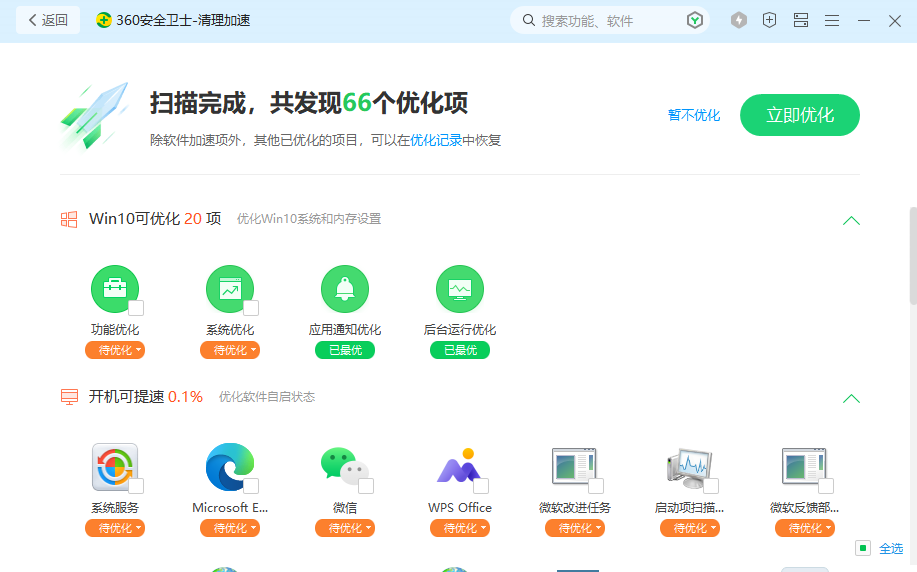Collapse the 开机可提速 section chevron

pos(851,398)
